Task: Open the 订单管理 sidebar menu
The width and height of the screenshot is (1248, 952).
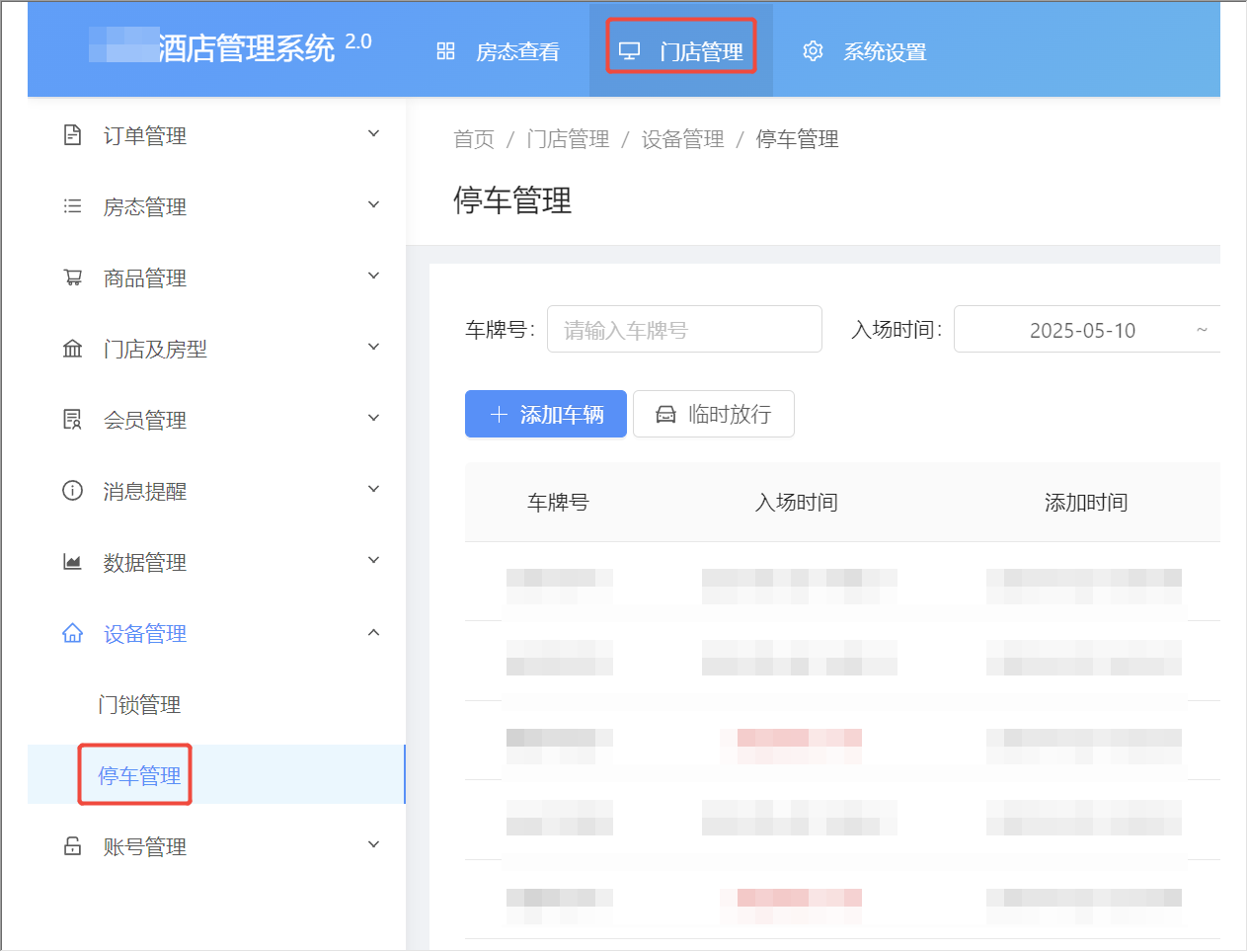Action: pyautogui.click(x=216, y=135)
